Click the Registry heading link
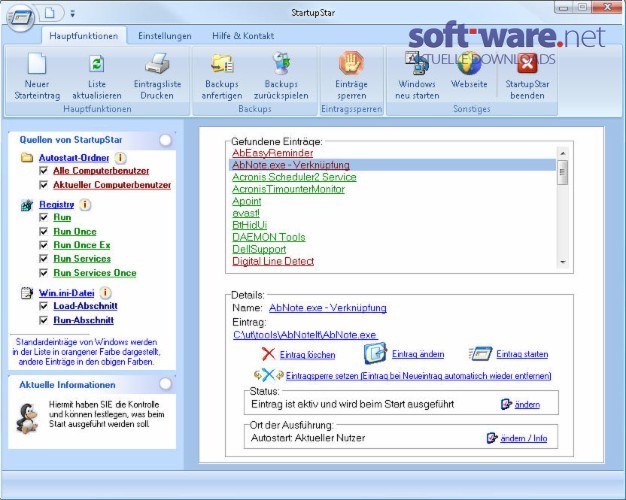 (x=57, y=204)
